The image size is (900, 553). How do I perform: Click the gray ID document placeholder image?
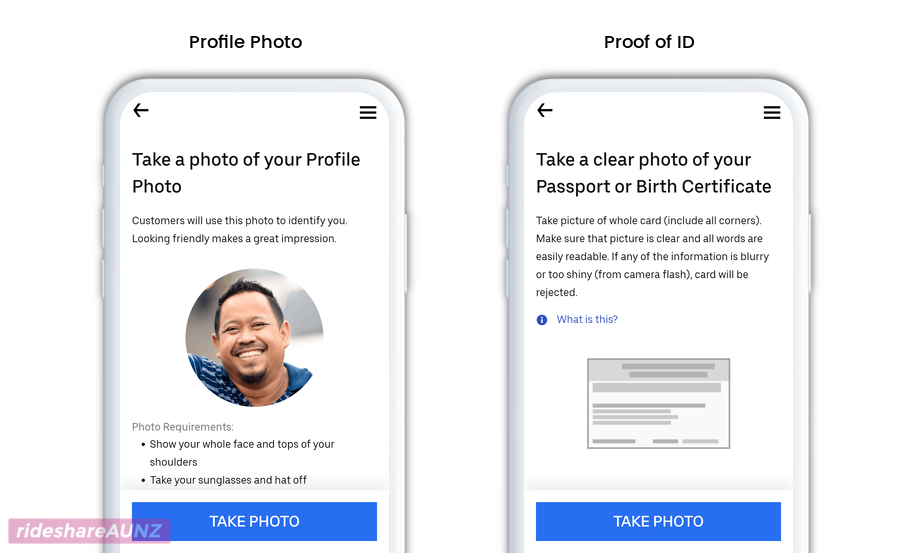coord(658,403)
